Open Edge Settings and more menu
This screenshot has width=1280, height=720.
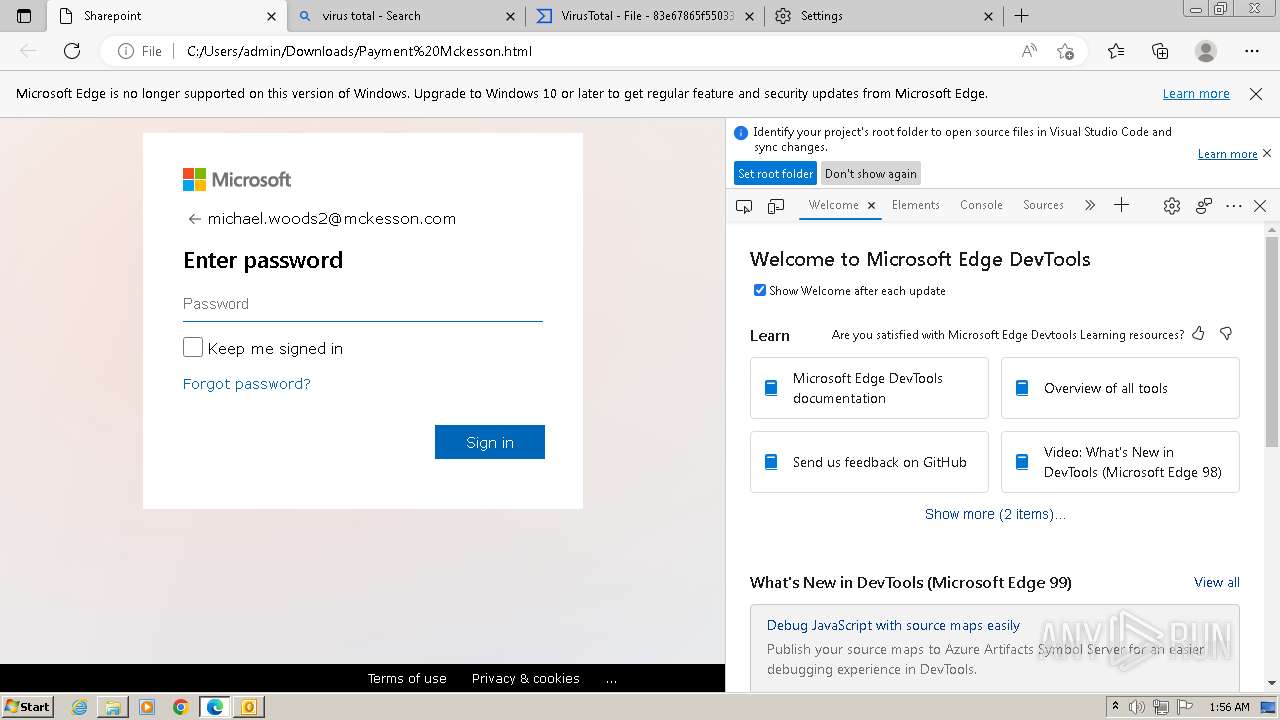pyautogui.click(x=1252, y=51)
